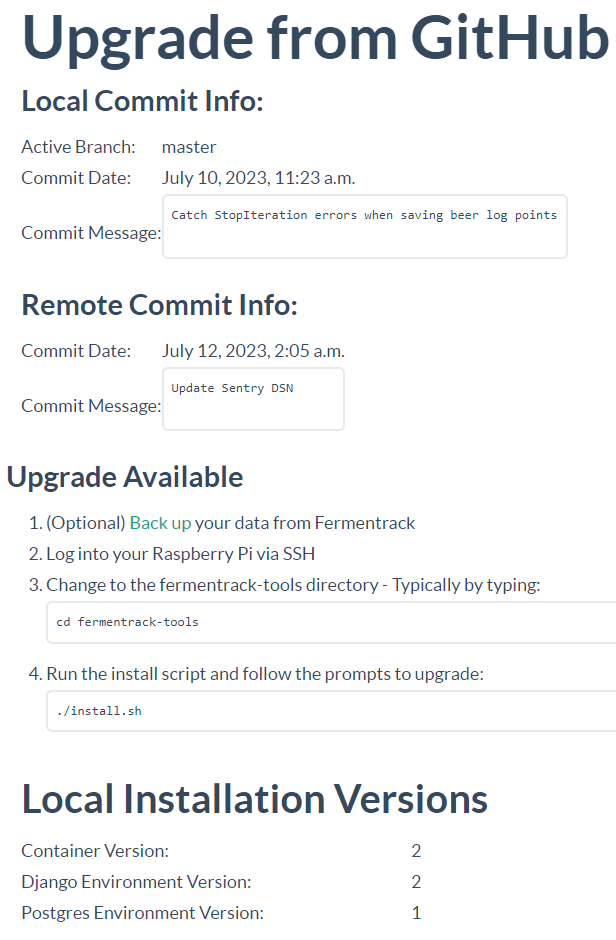Viewport: 616px width, 940px height.
Task: Click the 'Change to the fermentrack-tools directory' step
Action: point(293,585)
